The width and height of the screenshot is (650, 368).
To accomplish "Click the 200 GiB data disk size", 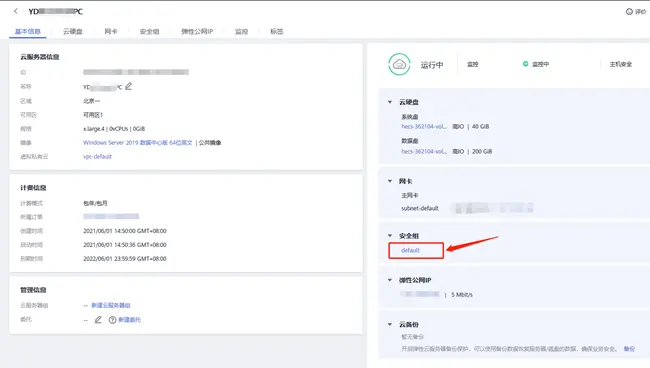I will pos(482,152).
